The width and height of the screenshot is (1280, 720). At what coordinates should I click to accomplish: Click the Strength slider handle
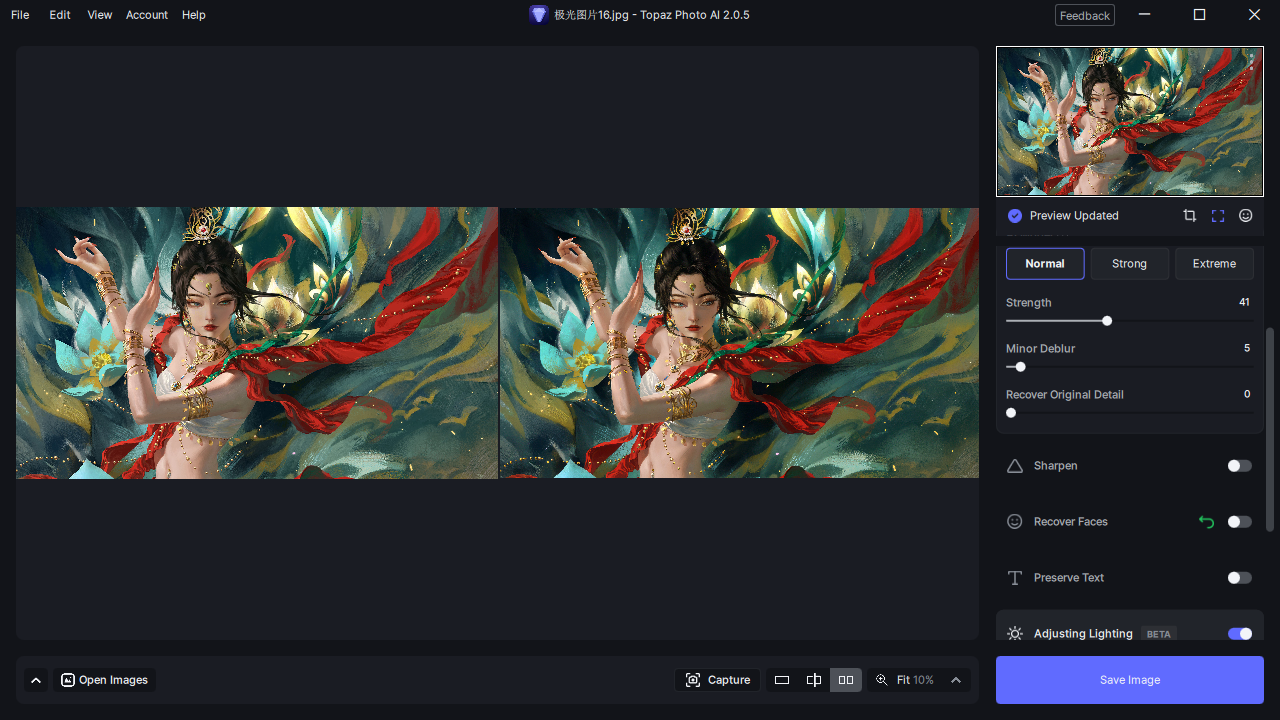(x=1107, y=321)
